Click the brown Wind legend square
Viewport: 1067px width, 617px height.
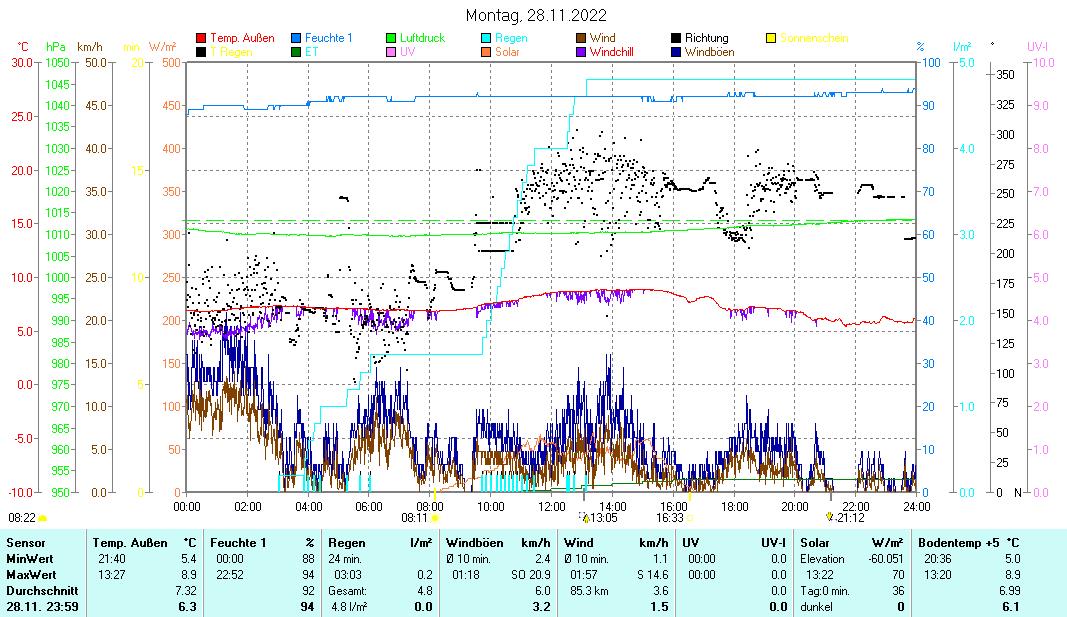581,38
